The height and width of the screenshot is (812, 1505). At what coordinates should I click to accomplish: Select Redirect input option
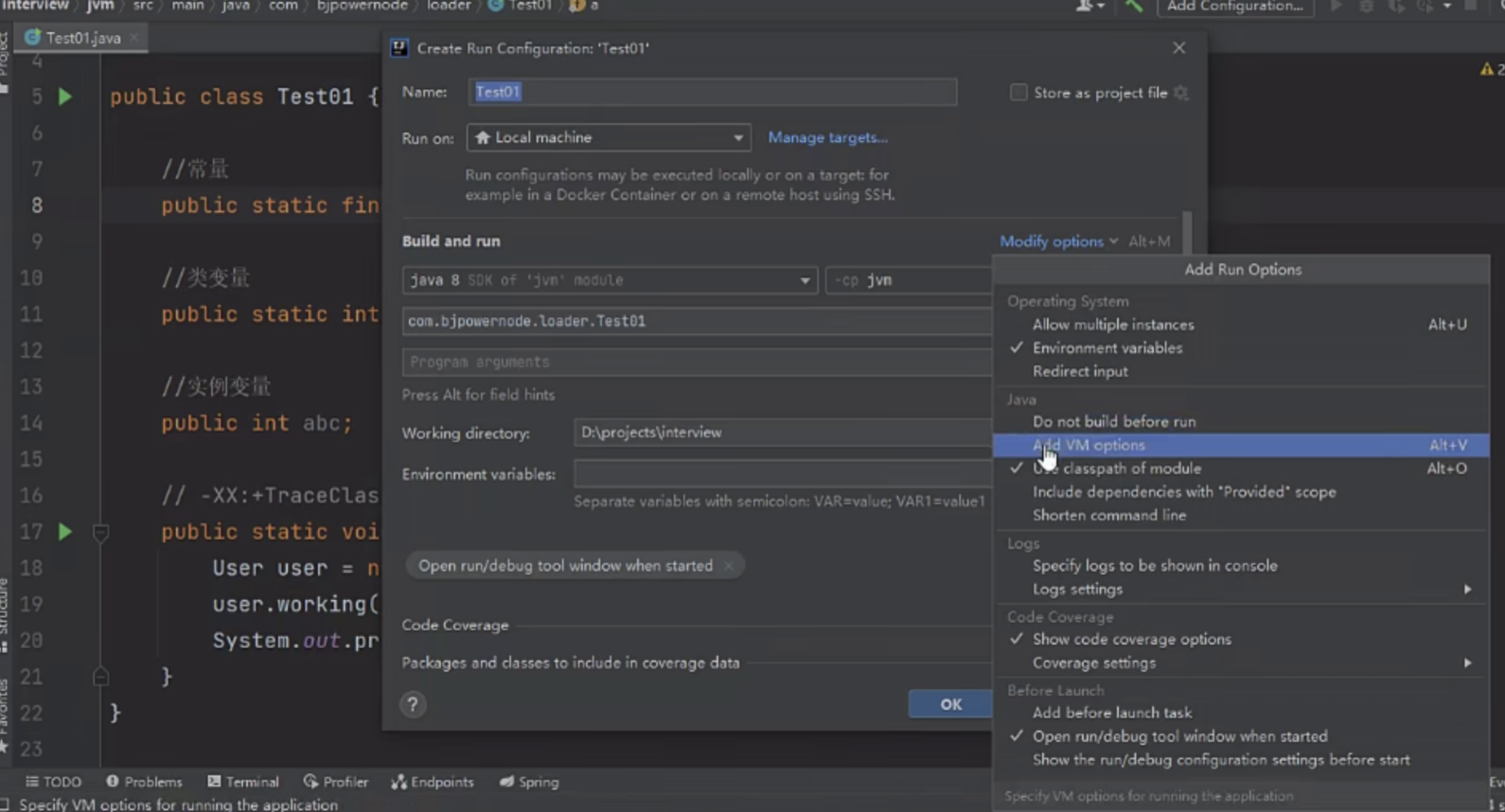[x=1241, y=372]
